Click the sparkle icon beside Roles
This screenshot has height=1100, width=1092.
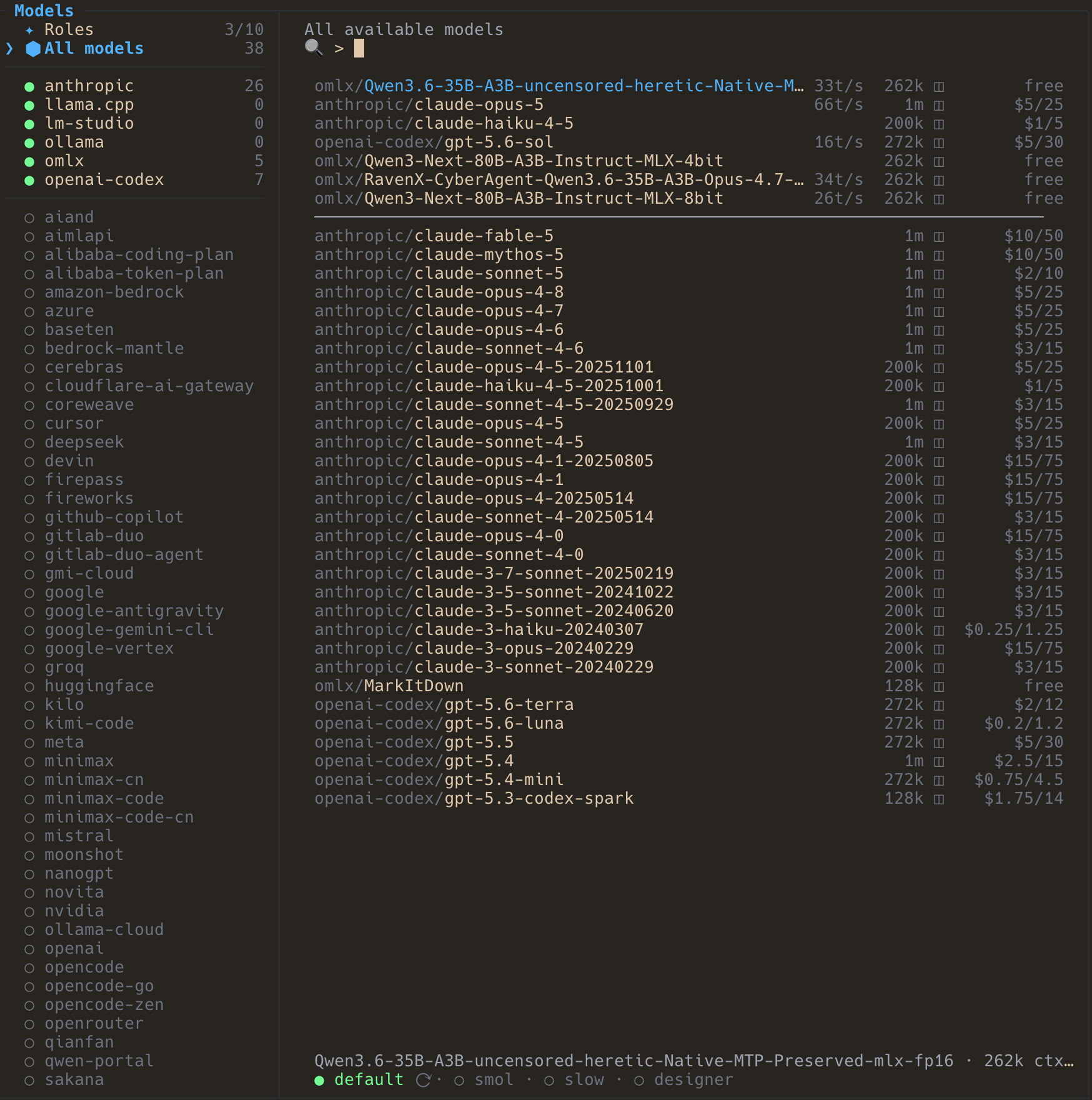tap(29, 30)
